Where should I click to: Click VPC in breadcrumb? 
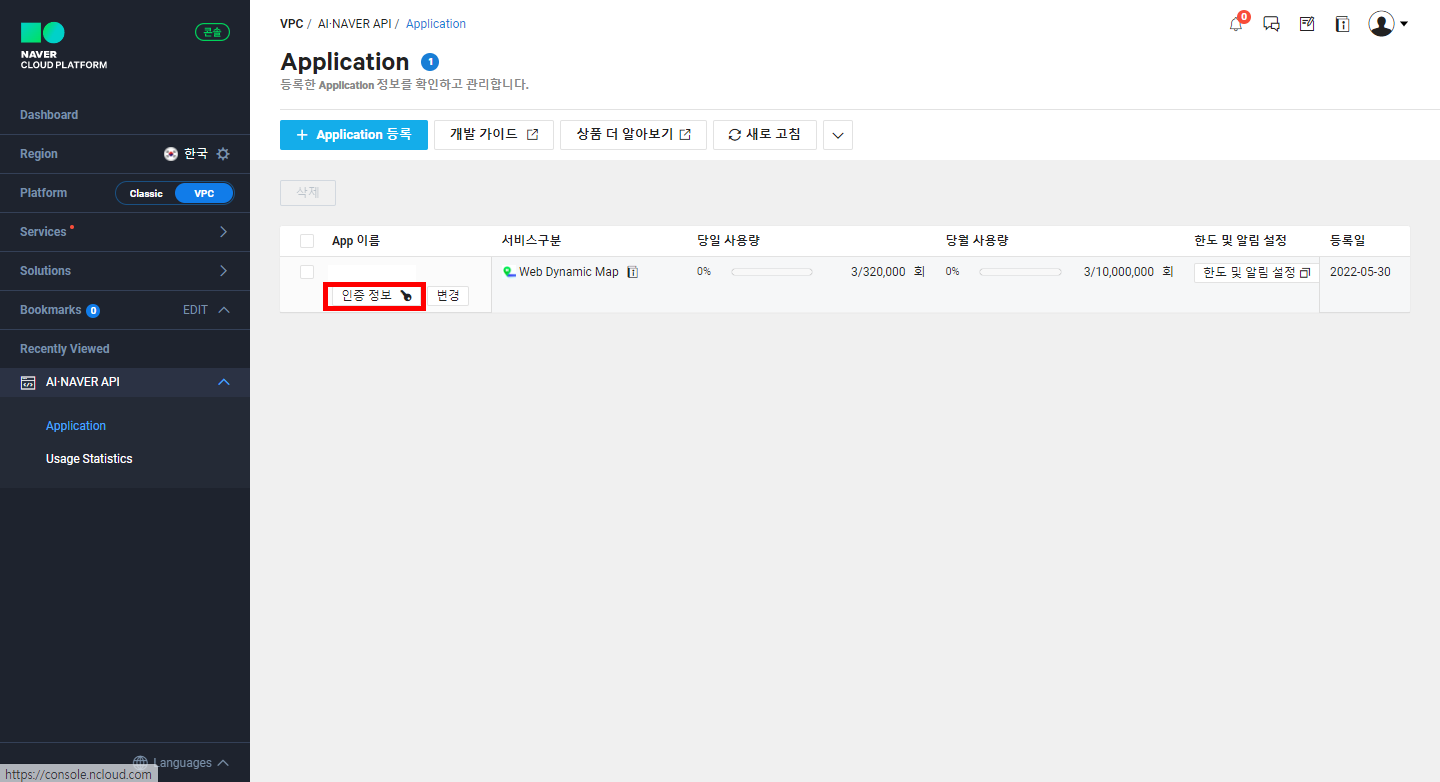tap(292, 24)
